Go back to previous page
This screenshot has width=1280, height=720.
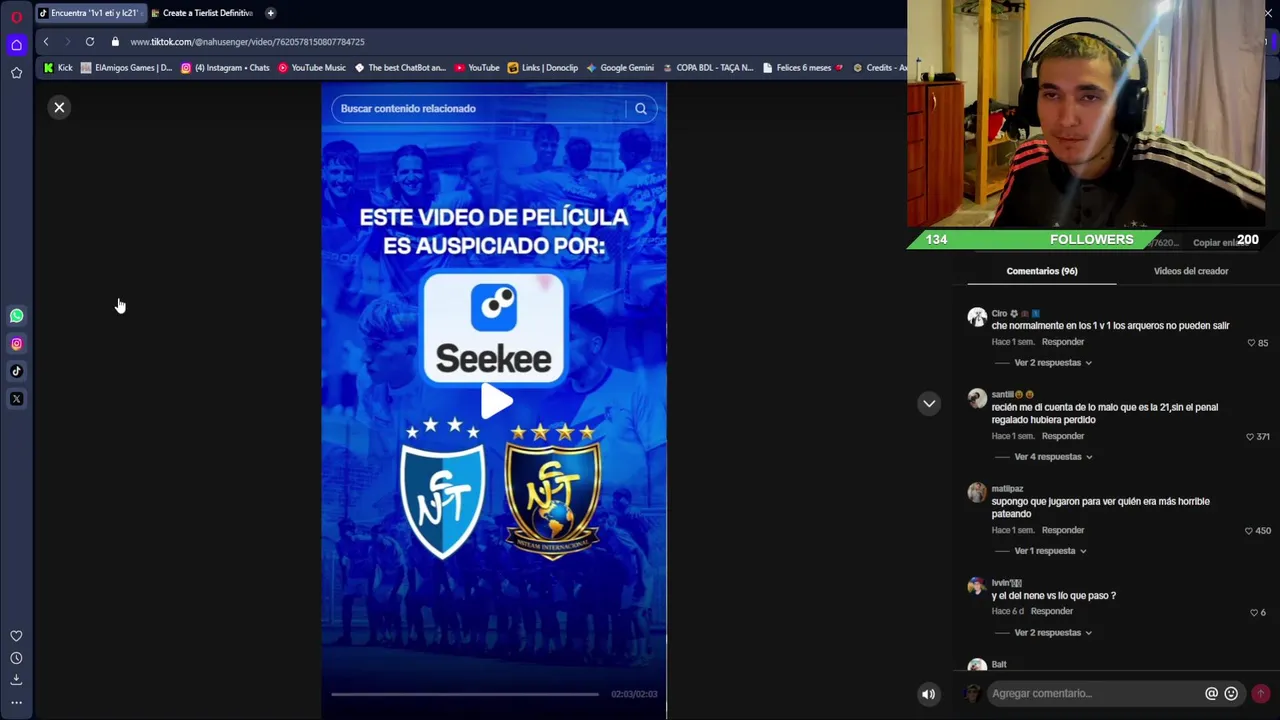point(46,42)
